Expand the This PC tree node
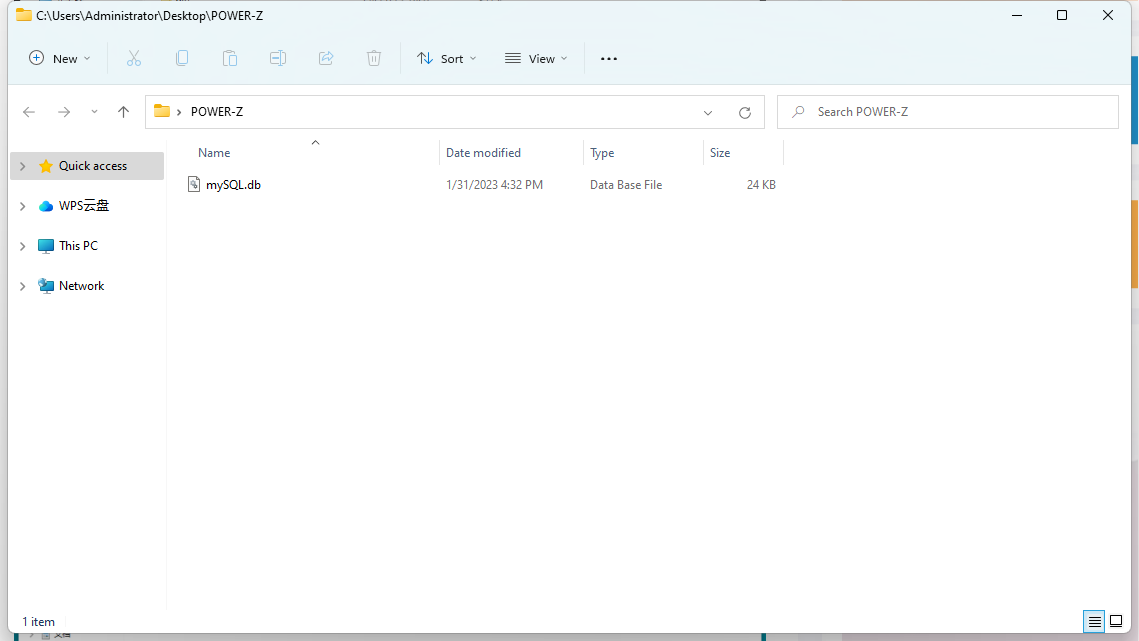 pos(23,246)
